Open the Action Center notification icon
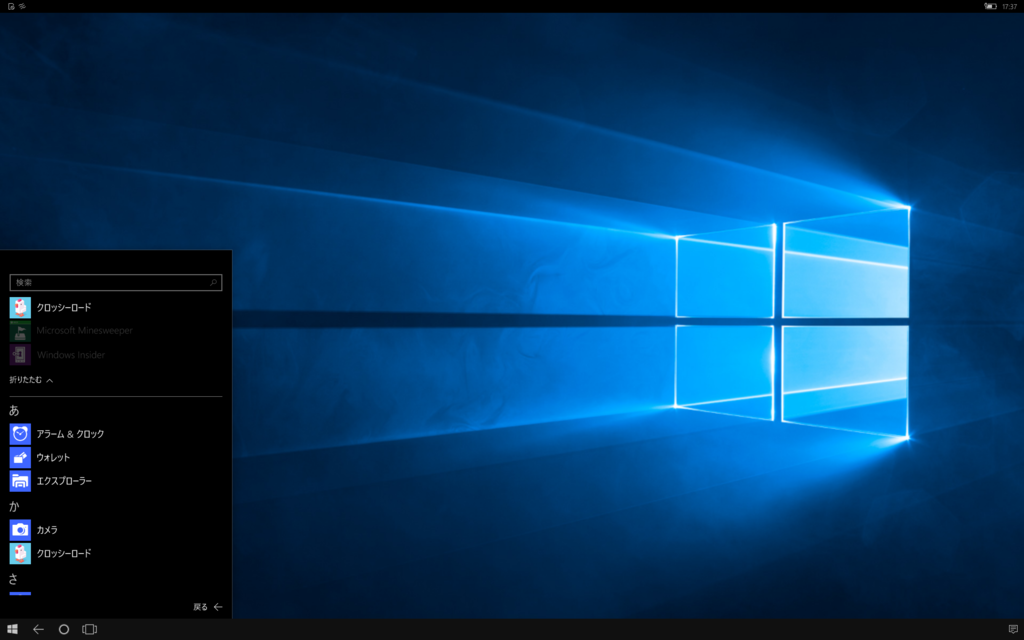This screenshot has width=1024, height=640. click(x=1013, y=630)
